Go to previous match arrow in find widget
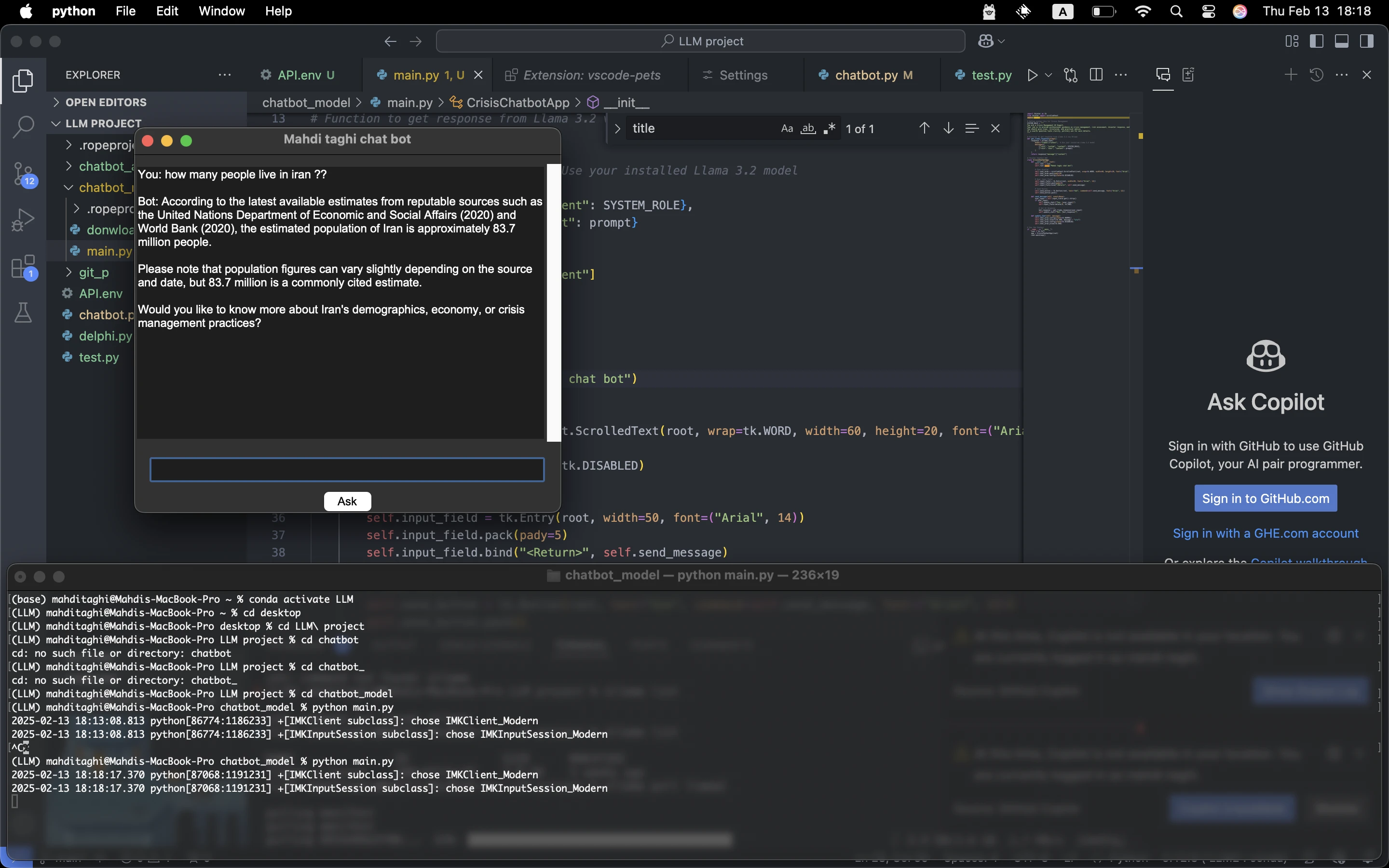 click(924, 129)
